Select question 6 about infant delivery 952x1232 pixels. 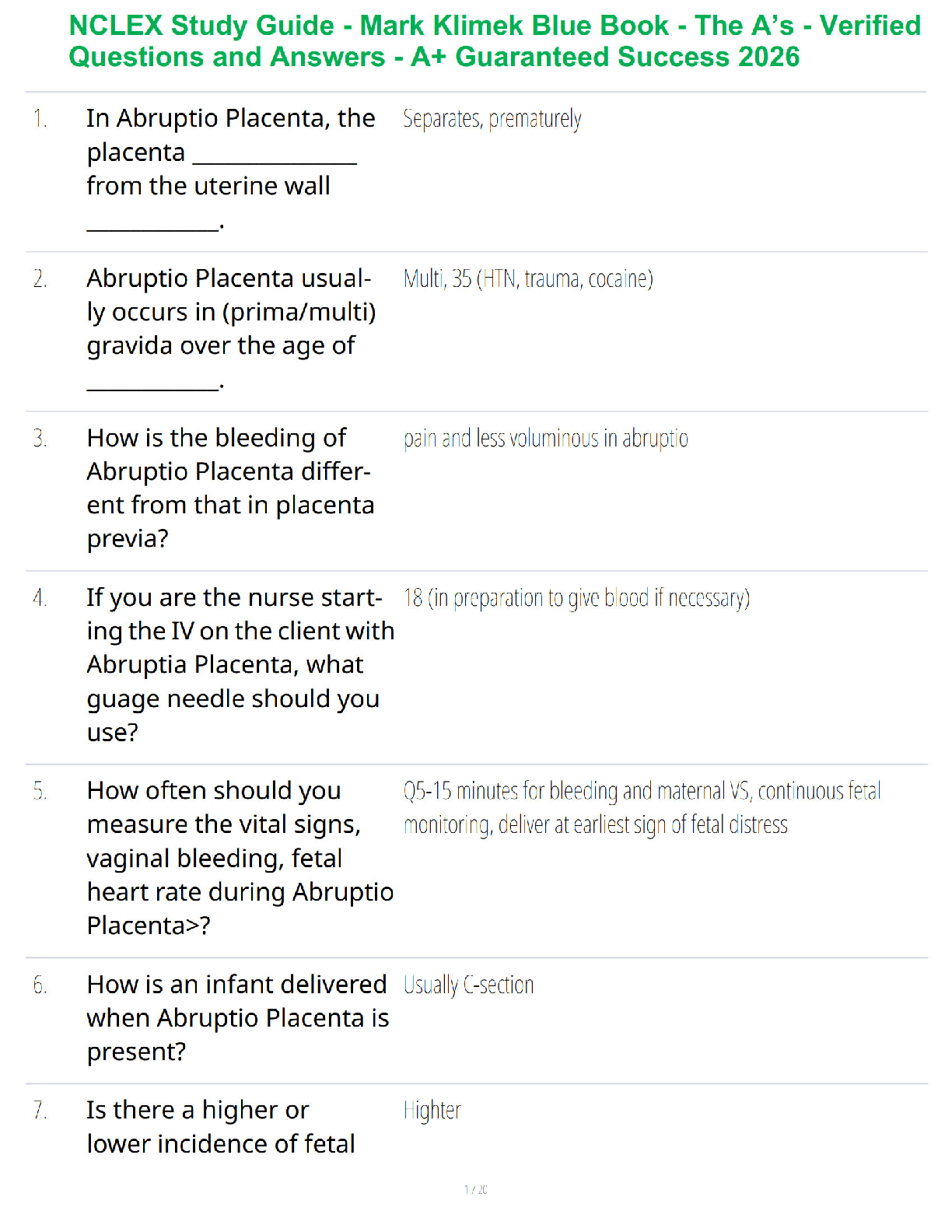(x=238, y=1018)
